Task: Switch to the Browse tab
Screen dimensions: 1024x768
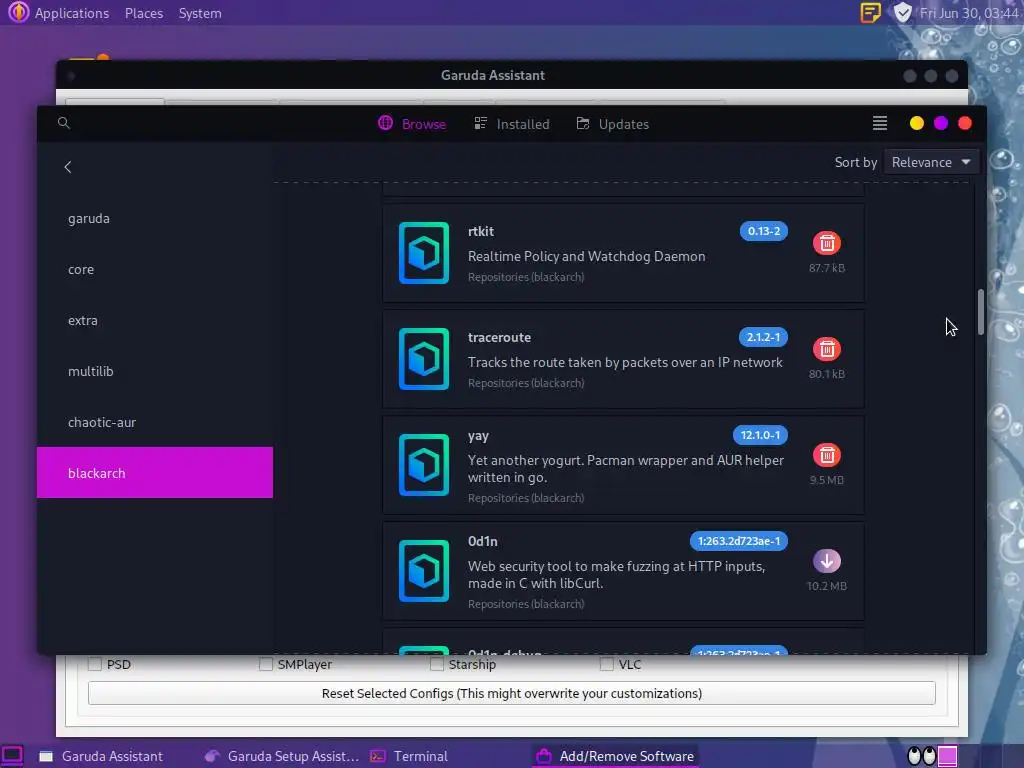Action: [x=412, y=124]
